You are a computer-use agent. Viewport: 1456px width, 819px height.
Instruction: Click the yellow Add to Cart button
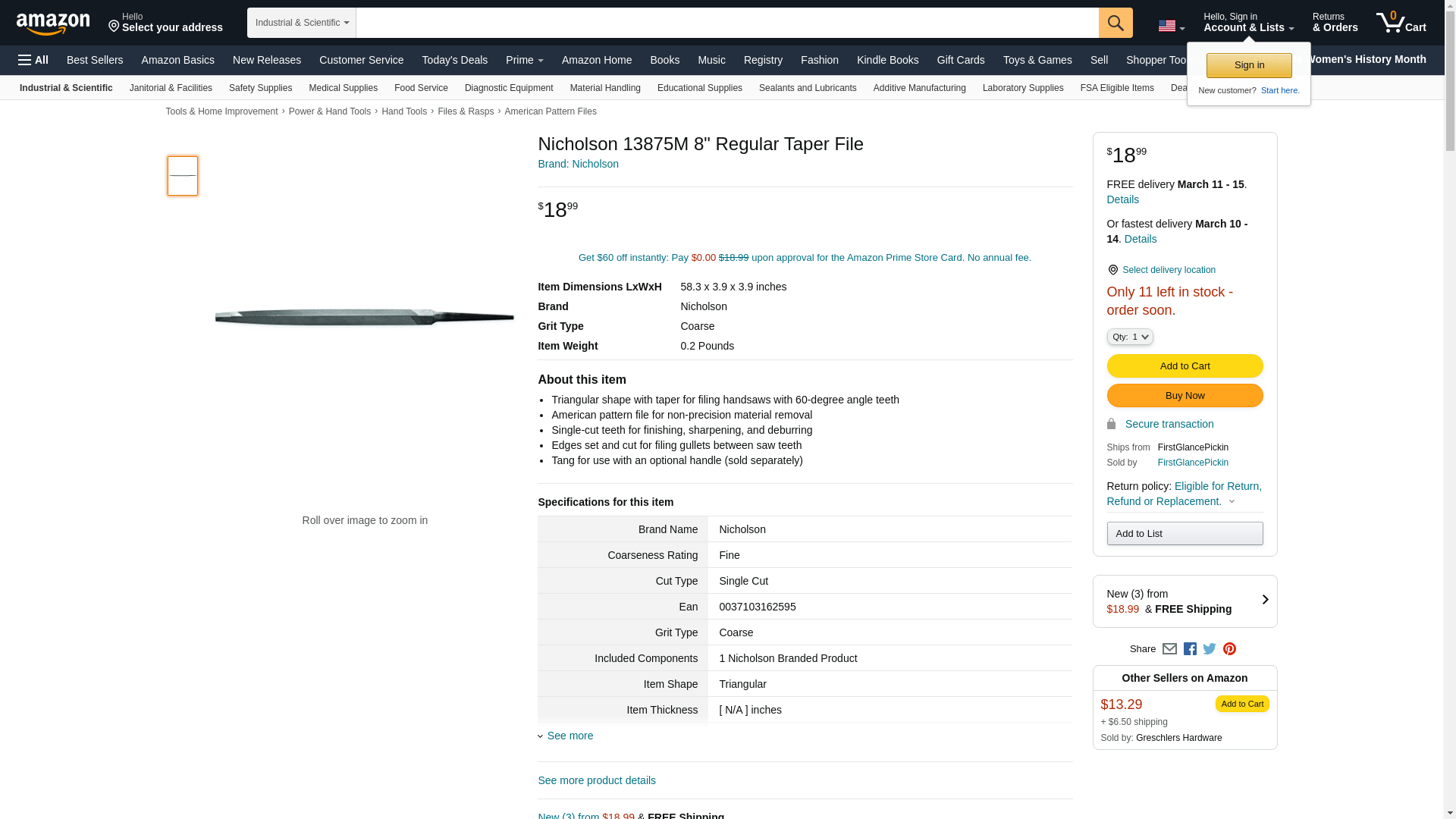[x=1184, y=366]
